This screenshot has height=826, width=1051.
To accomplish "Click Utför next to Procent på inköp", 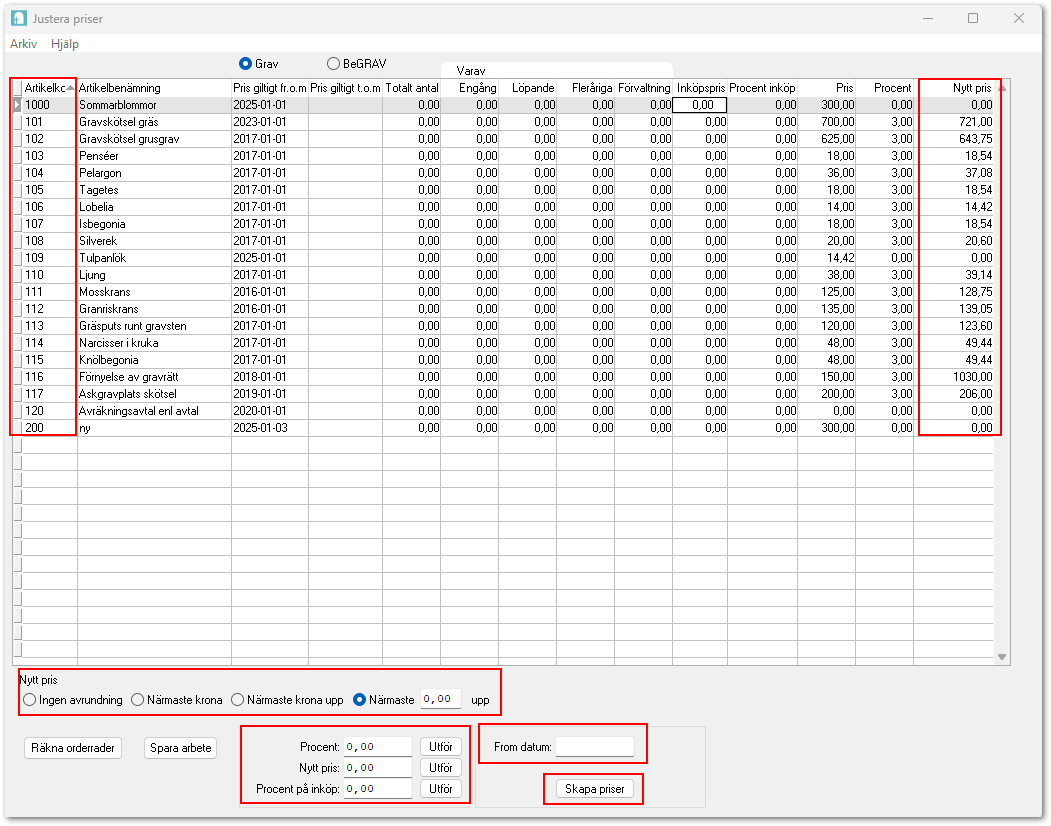I will (x=440, y=789).
